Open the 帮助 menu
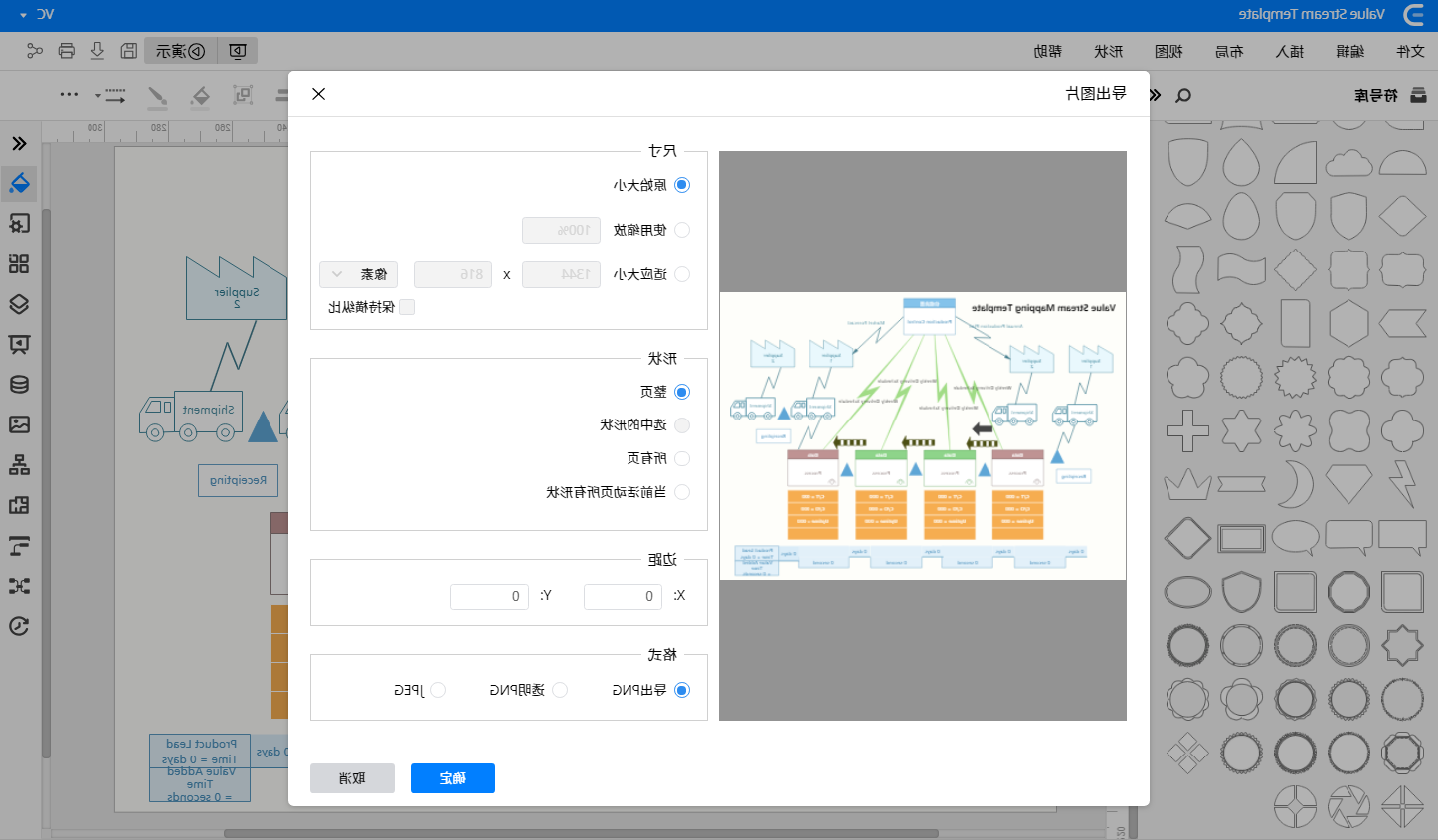Viewport: 1438px width, 840px height. click(1048, 51)
